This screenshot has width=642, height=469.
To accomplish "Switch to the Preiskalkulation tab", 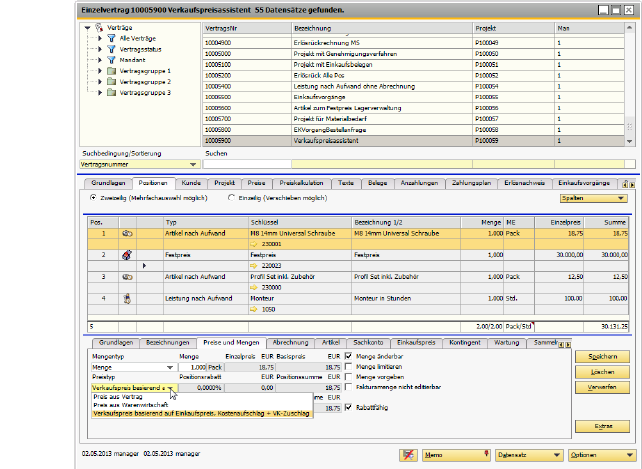I will click(x=301, y=183).
